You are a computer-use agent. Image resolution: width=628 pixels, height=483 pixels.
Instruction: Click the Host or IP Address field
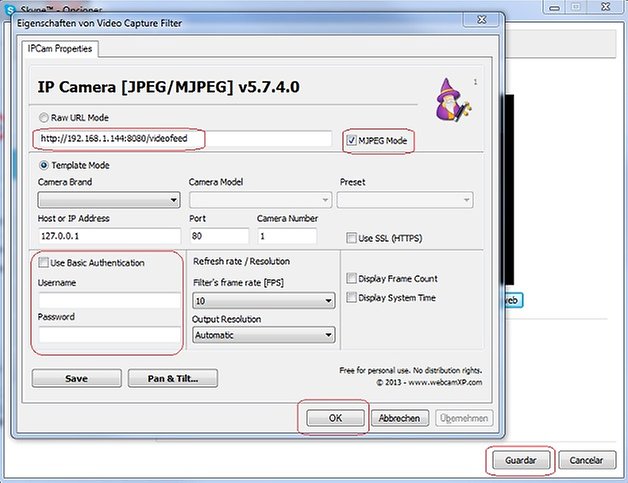tap(109, 236)
